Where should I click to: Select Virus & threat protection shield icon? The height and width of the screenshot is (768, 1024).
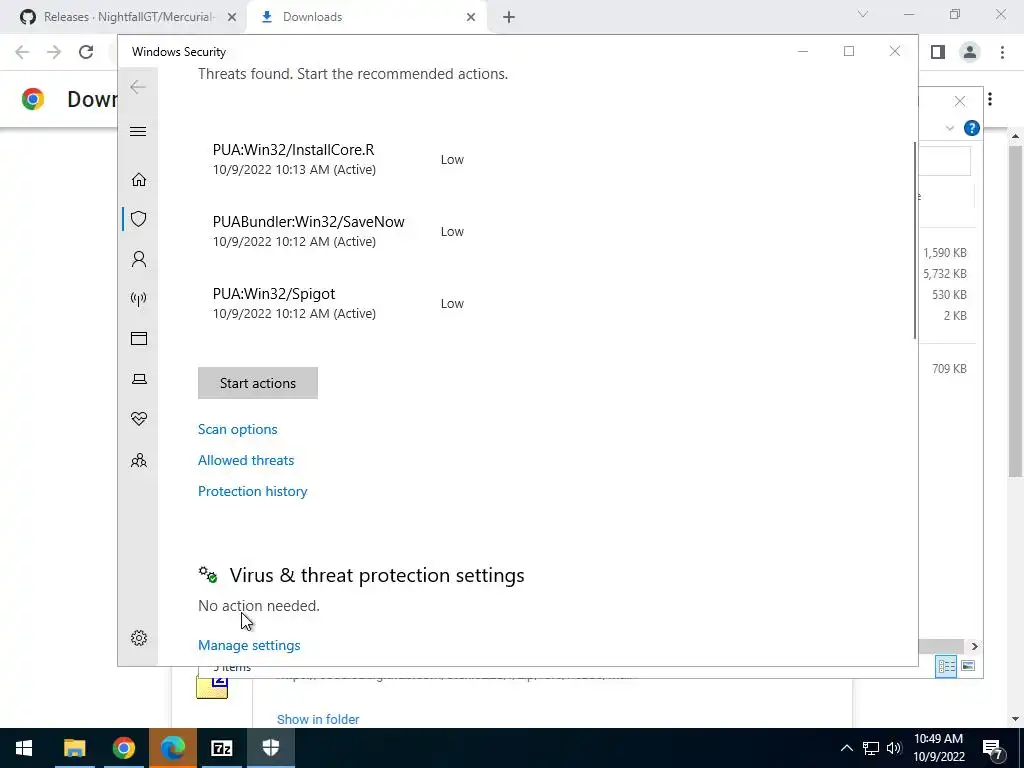click(138, 219)
